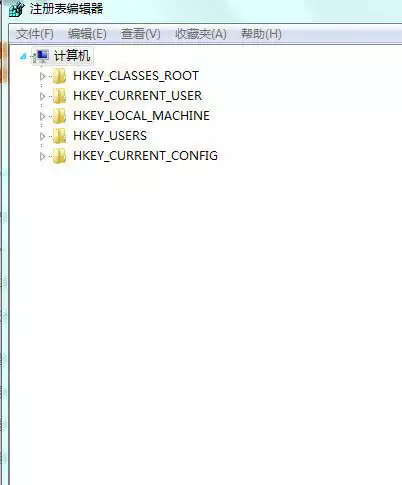The image size is (402, 485).
Task: Select the 计算机 tree label
Action: (72, 56)
